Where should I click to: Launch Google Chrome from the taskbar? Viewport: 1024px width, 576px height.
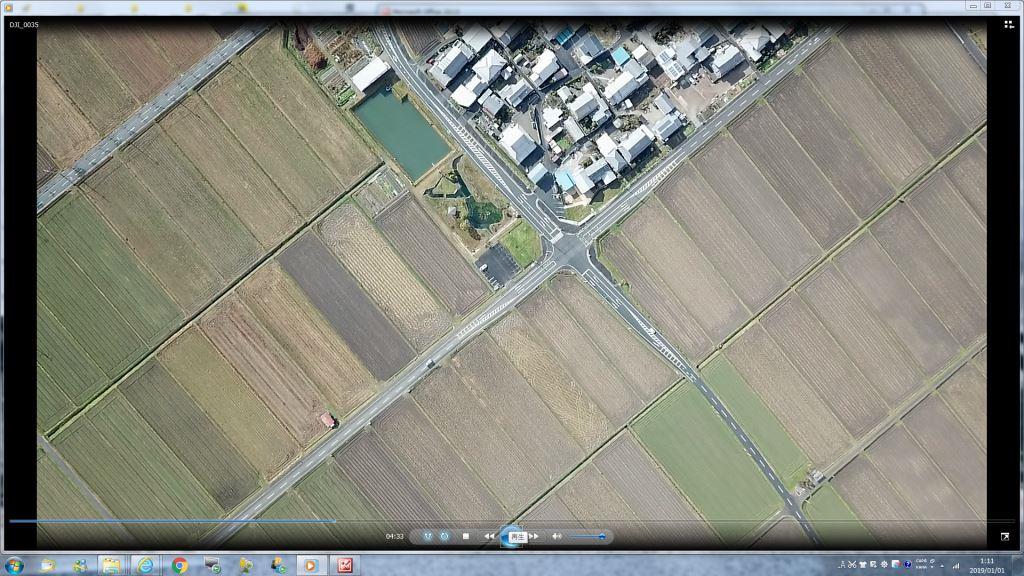pos(180,566)
